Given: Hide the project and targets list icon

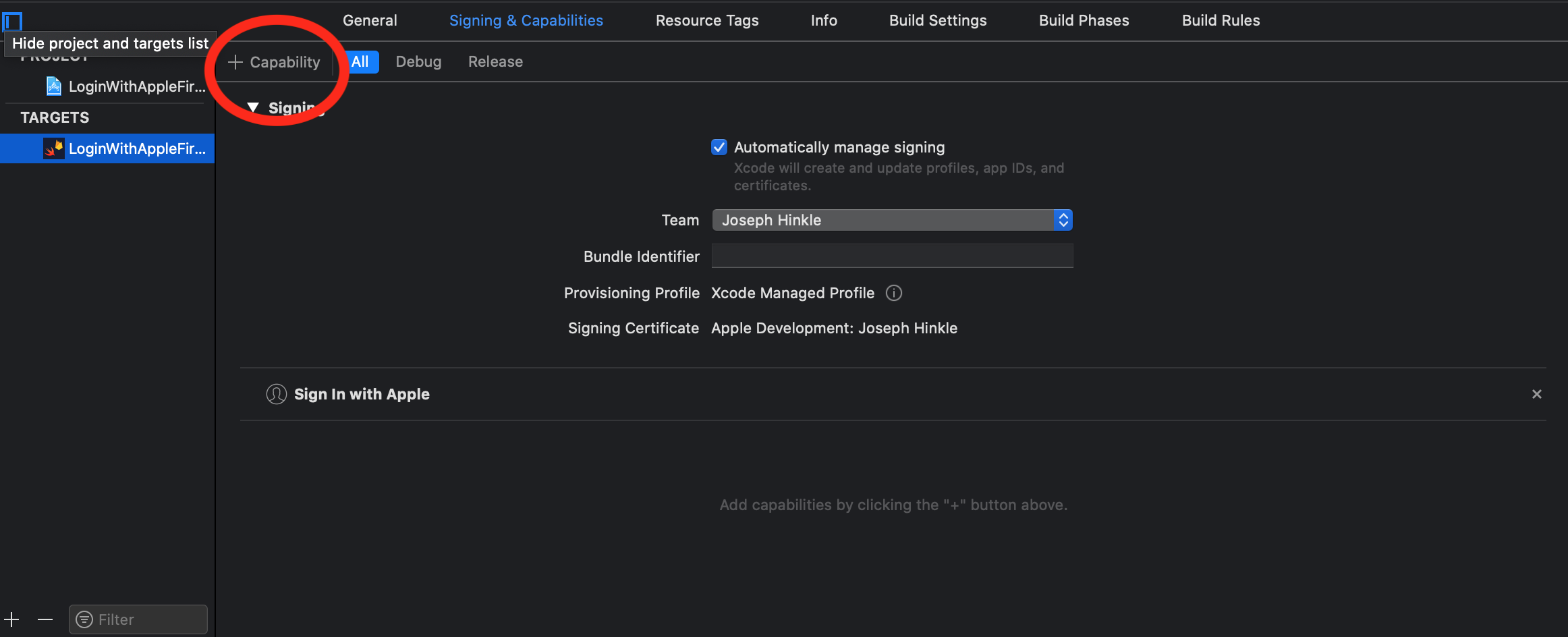Looking at the screenshot, I should [x=13, y=22].
